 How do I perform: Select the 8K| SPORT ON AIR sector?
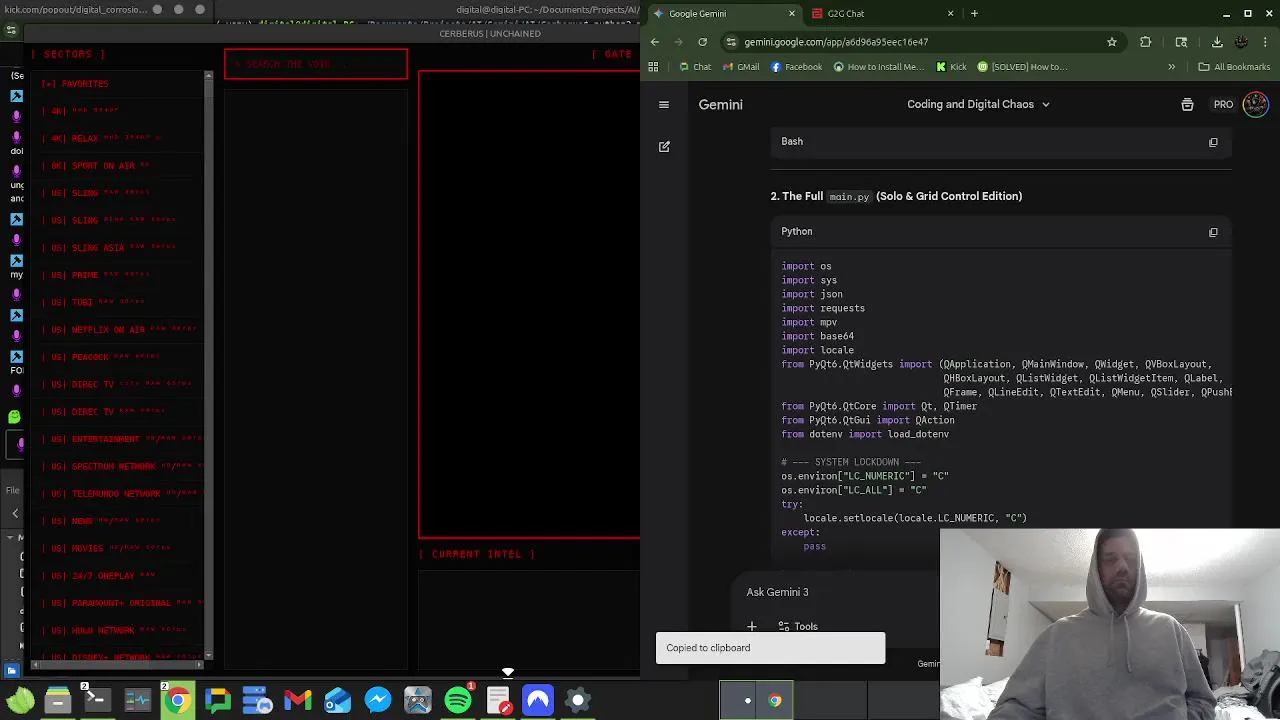coord(116,166)
